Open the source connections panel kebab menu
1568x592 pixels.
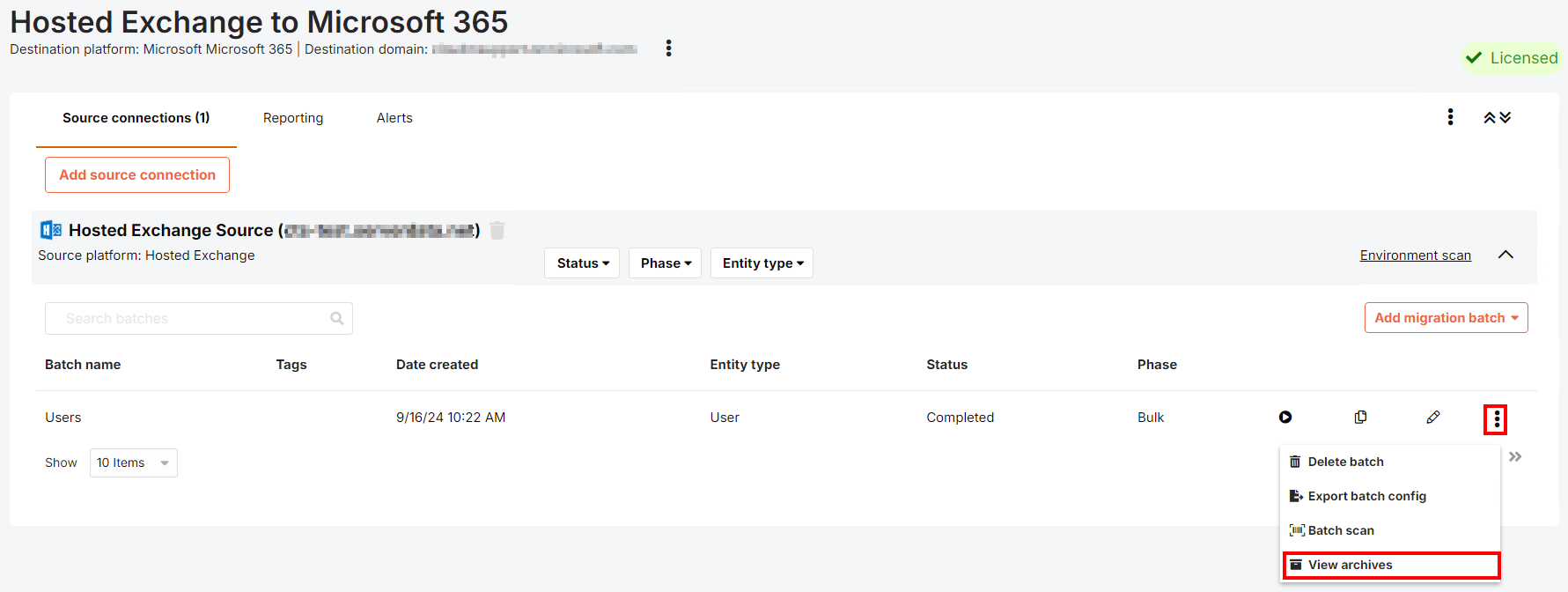point(1450,117)
